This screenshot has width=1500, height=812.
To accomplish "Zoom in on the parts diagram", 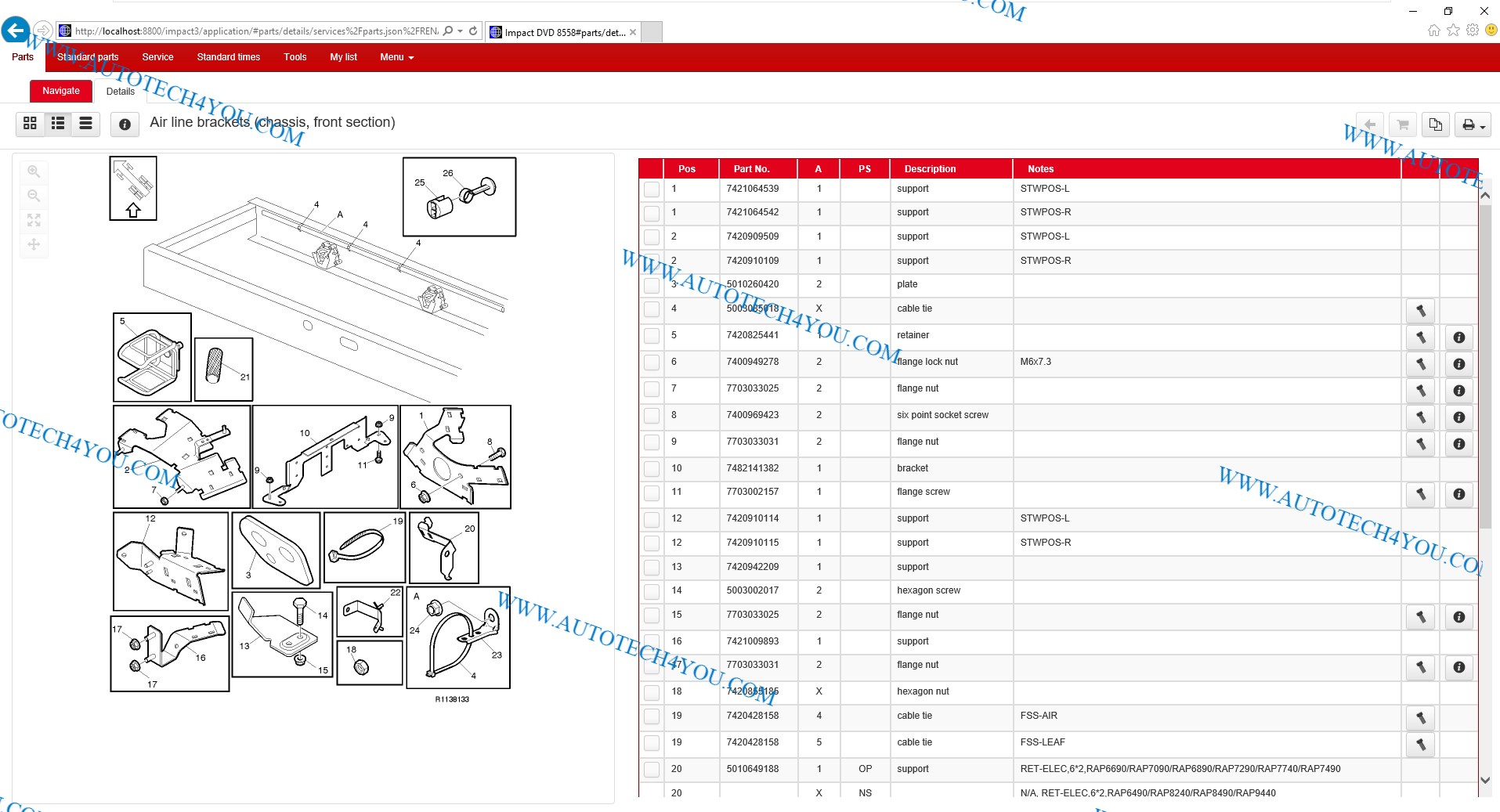I will pyautogui.click(x=34, y=171).
